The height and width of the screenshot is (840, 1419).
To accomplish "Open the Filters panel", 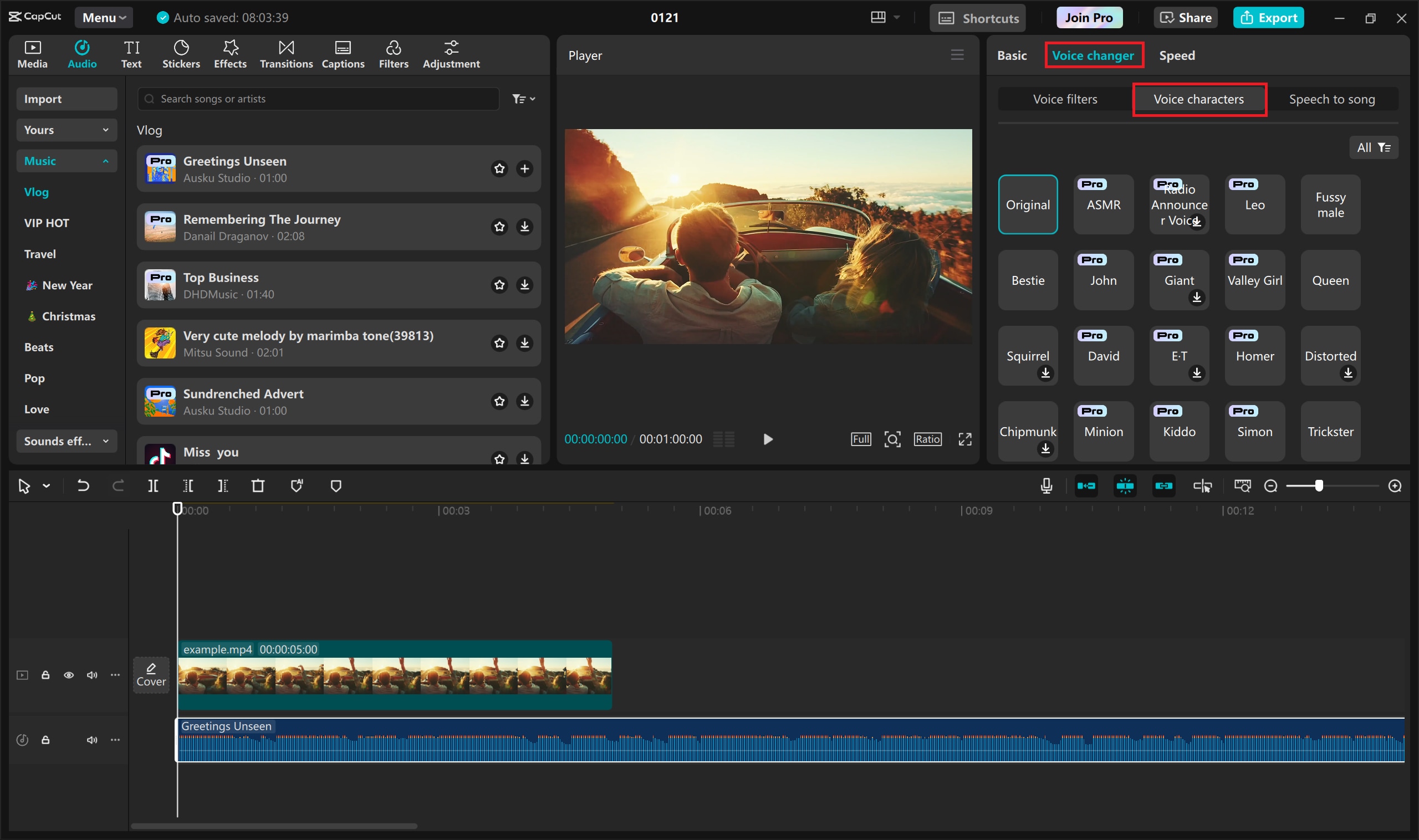I will tap(394, 53).
